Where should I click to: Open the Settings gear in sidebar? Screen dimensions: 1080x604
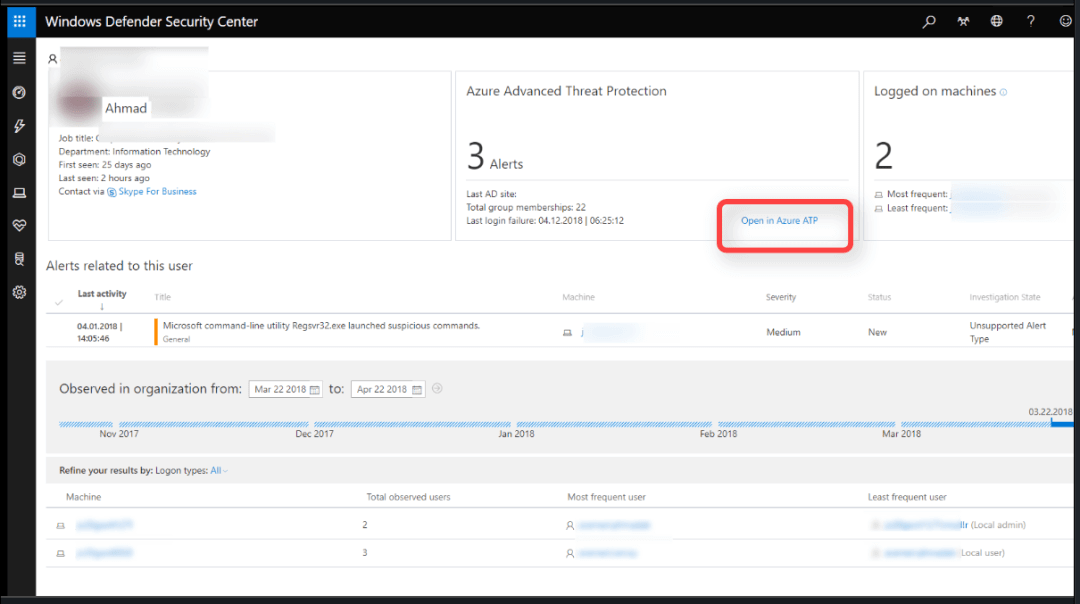click(x=19, y=292)
